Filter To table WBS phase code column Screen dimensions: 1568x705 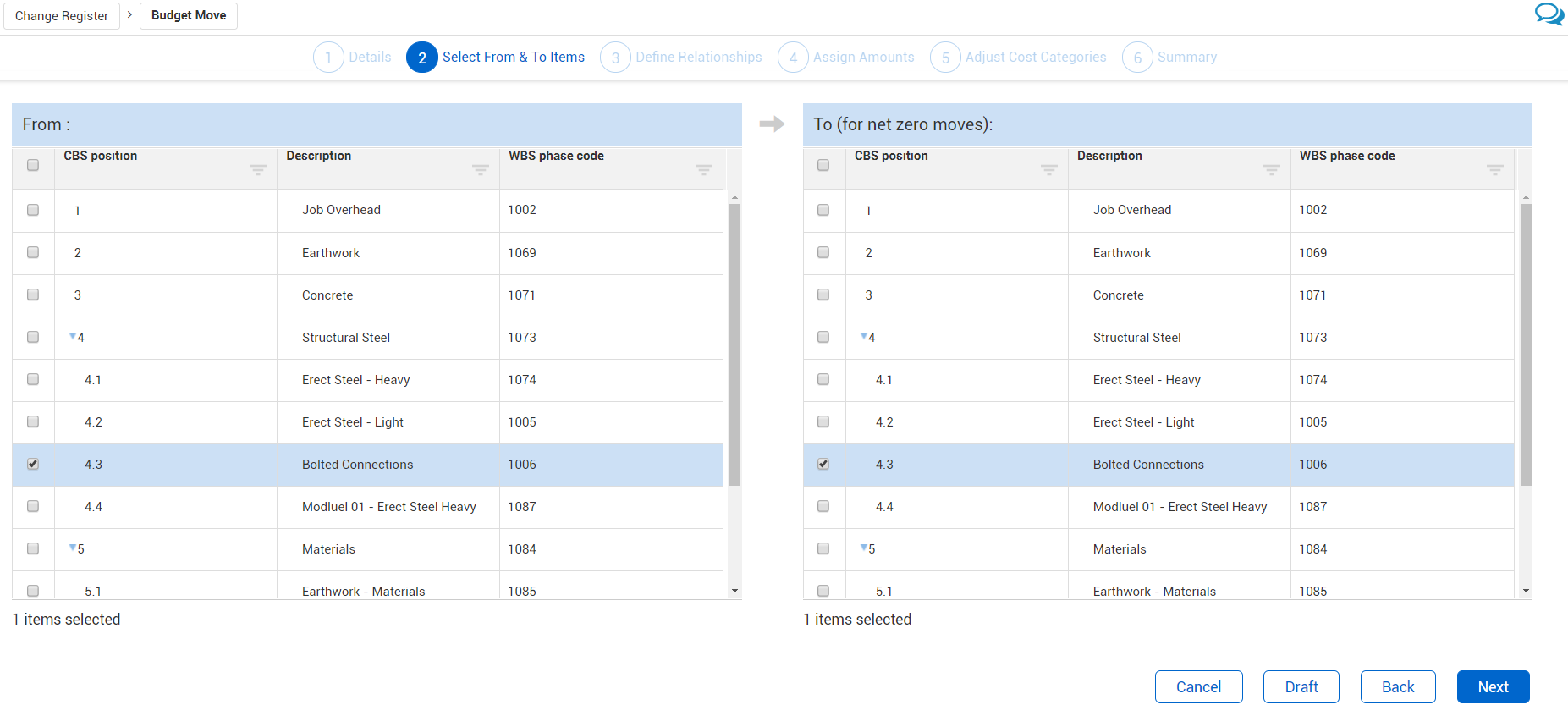(1494, 170)
